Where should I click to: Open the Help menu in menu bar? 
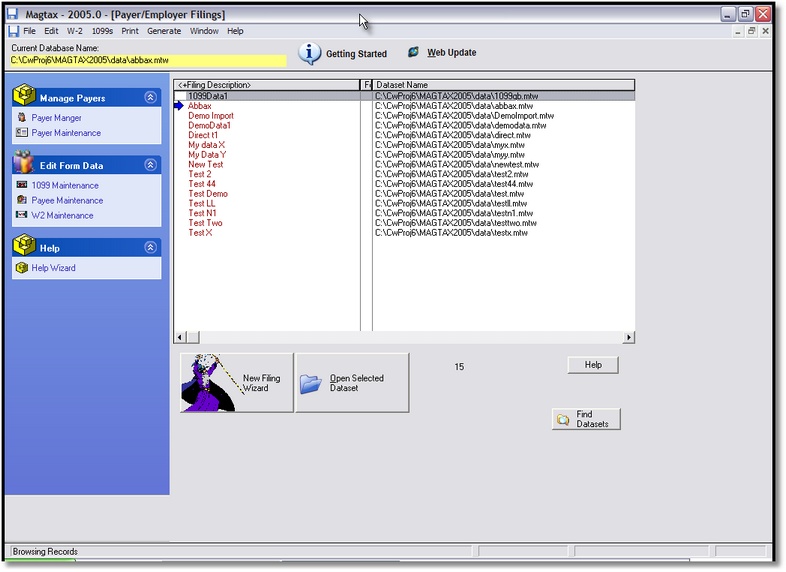click(235, 31)
